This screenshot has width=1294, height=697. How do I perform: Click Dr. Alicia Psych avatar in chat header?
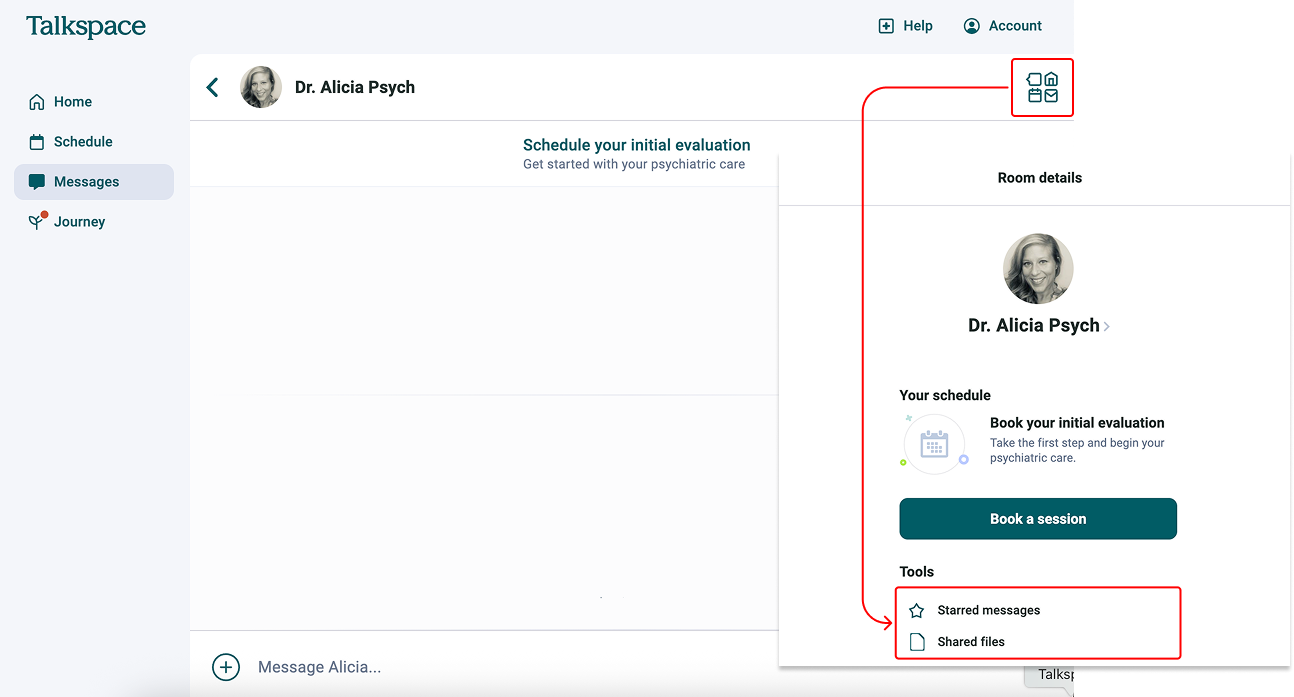click(261, 87)
